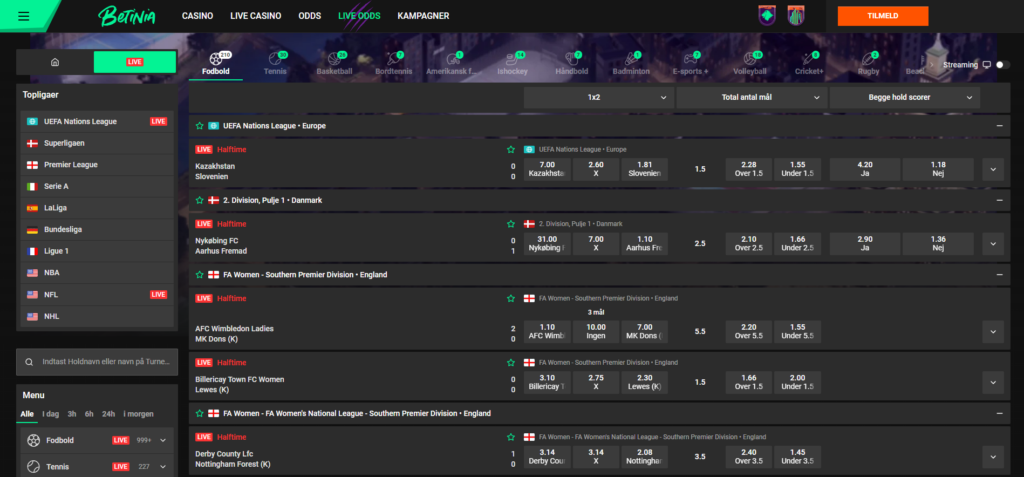The image size is (1024, 477).
Task: Click the search magnifier icon
Action: point(29,361)
